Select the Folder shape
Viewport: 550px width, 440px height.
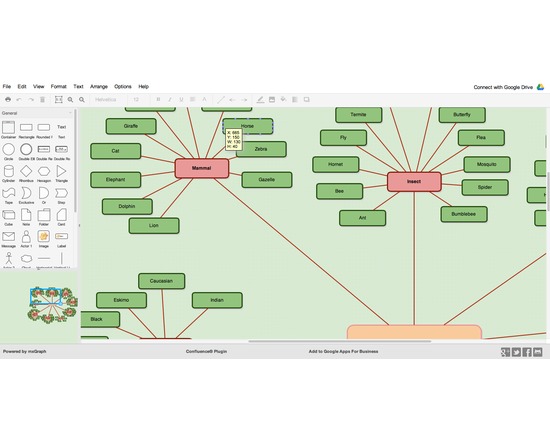(44, 215)
